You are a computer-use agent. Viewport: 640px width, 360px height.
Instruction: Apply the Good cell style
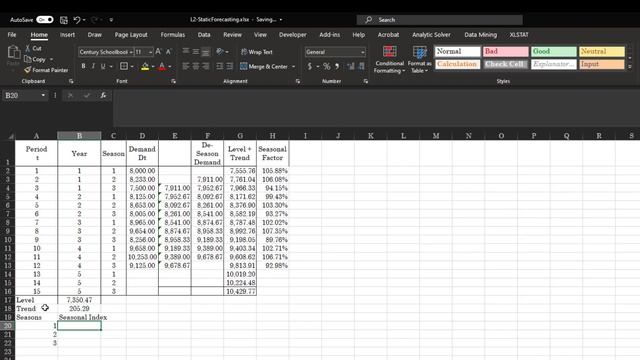click(554, 51)
